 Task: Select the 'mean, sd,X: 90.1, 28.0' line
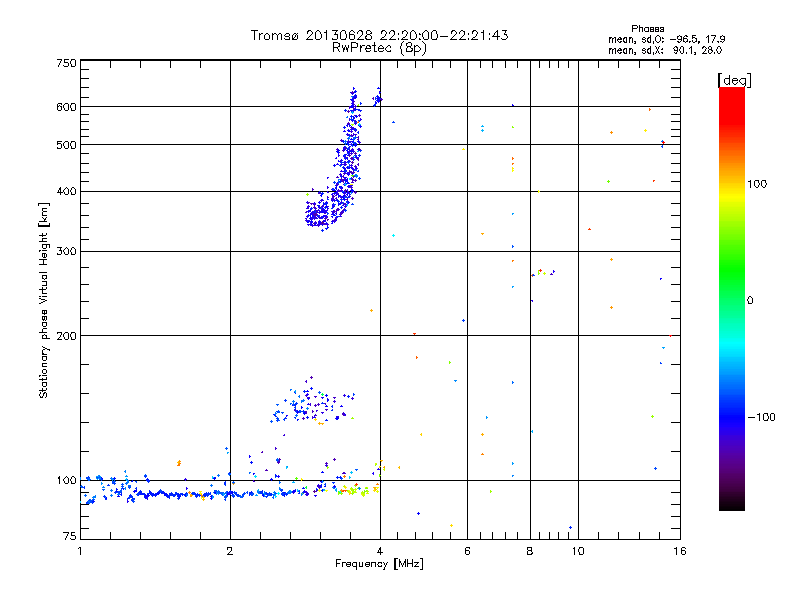[665, 50]
